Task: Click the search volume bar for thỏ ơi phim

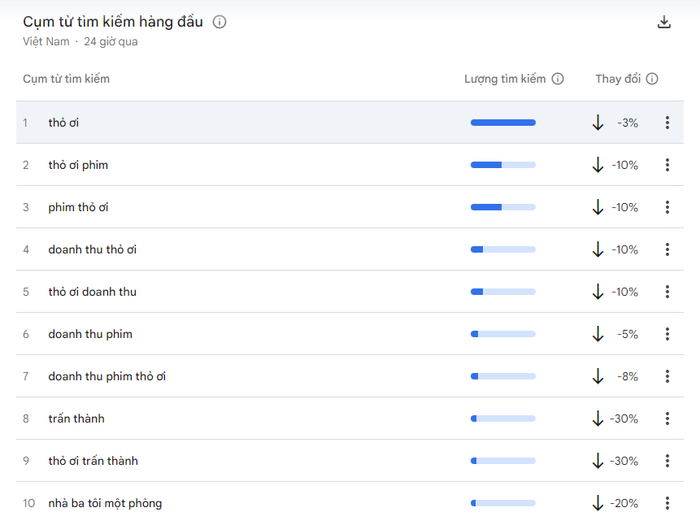Action: click(x=503, y=165)
